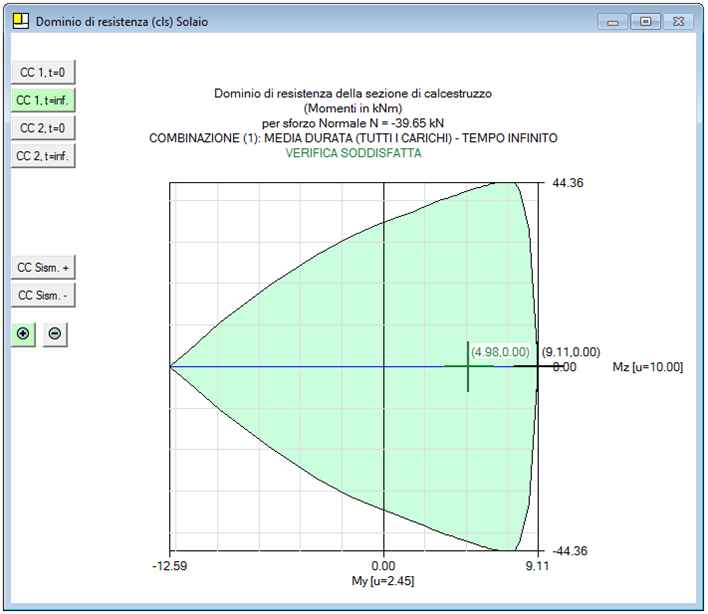Click the VERIFICA SODDISFATTA green text
The height and width of the screenshot is (614, 708).
[353, 154]
